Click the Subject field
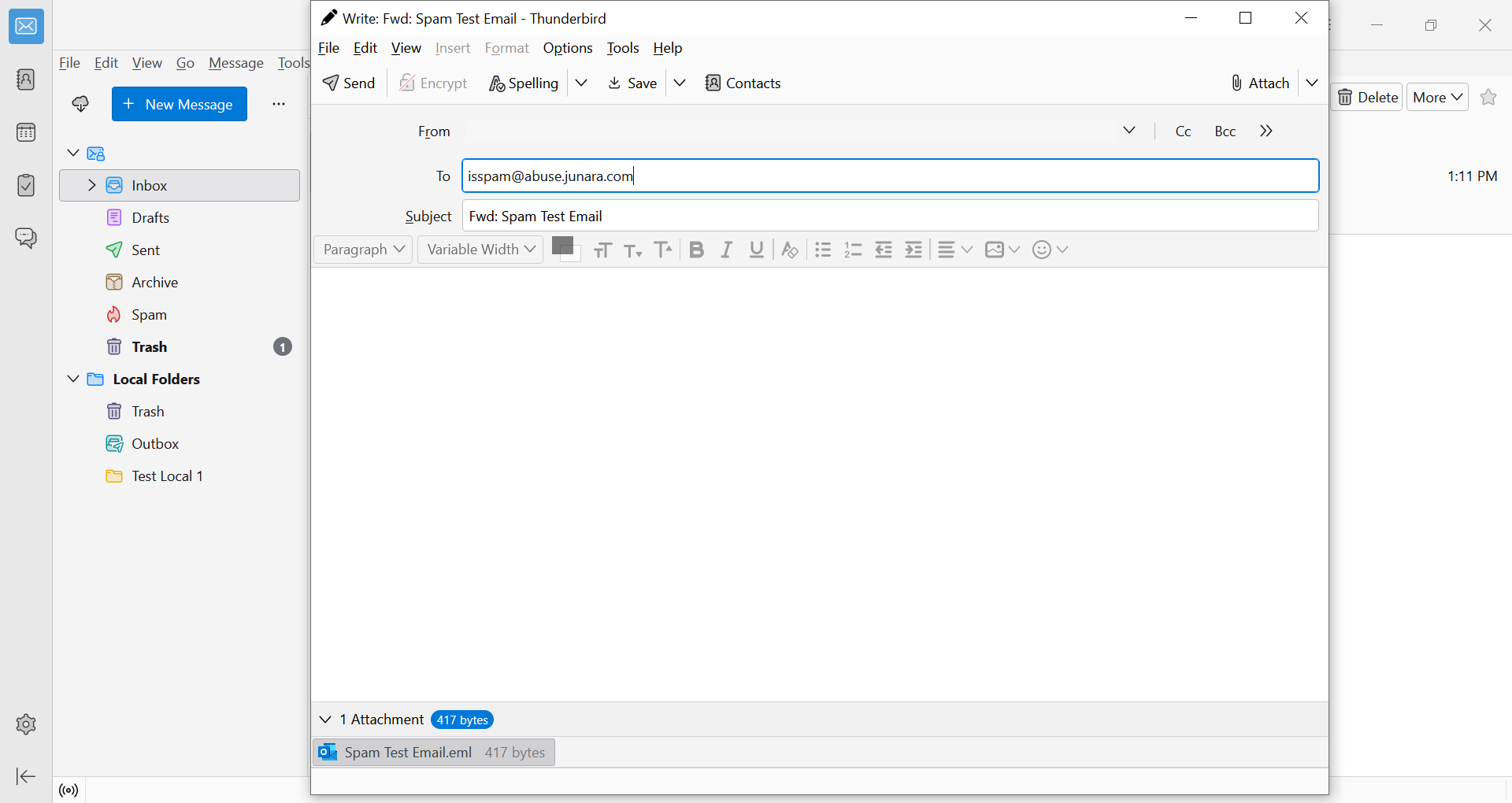Screen dimensions: 1512x803 tap(890, 216)
